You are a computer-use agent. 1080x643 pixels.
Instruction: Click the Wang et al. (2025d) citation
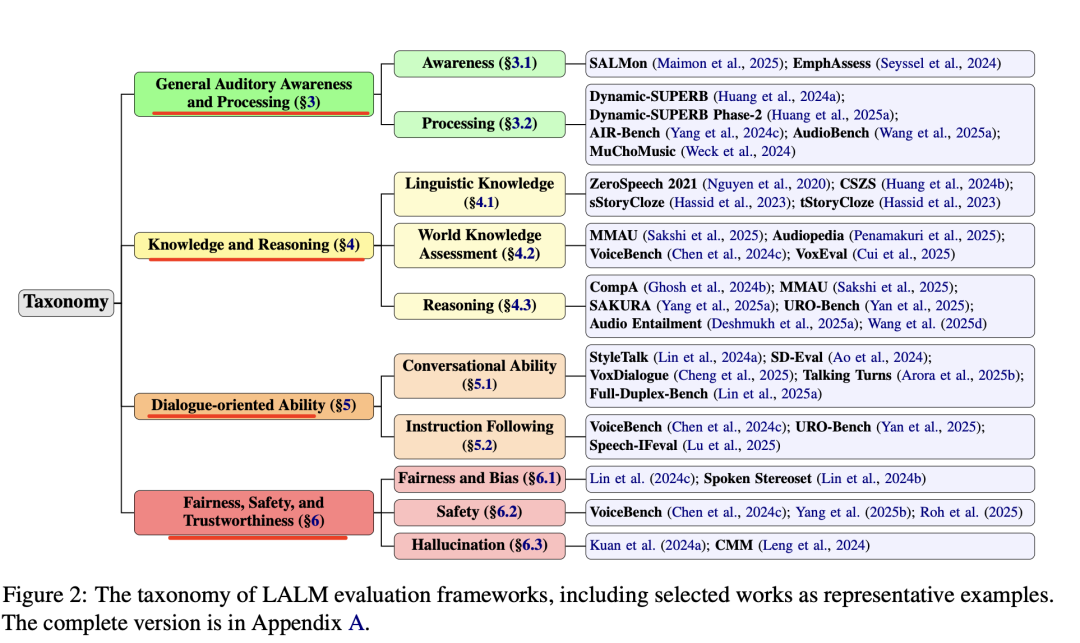pos(927,324)
